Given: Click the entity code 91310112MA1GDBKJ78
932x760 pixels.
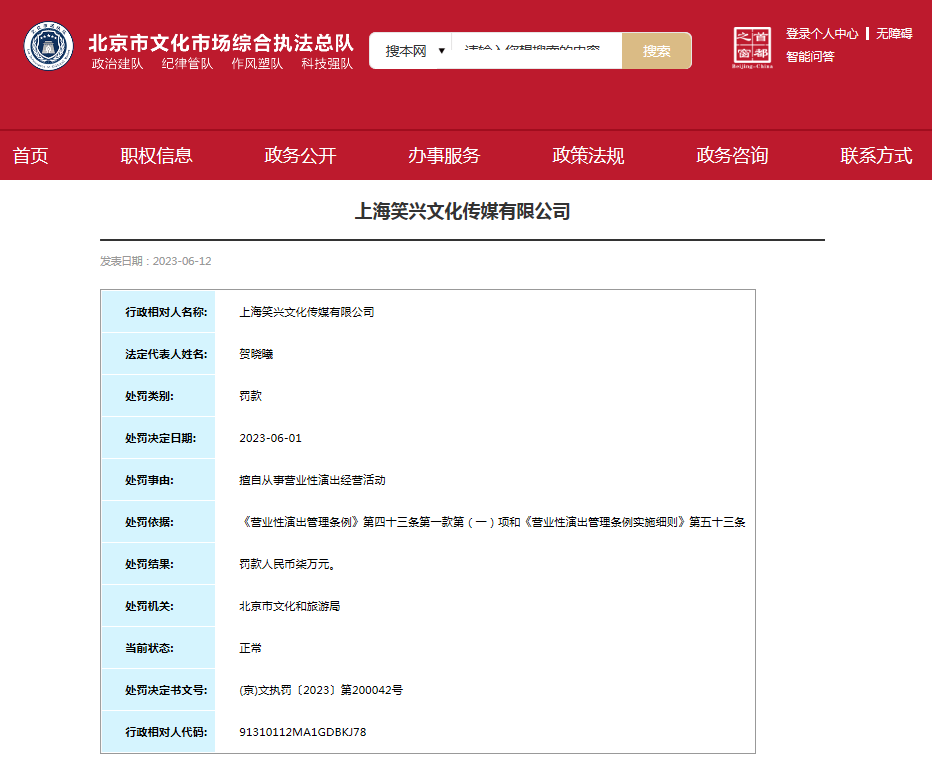Looking at the screenshot, I should (303, 732).
